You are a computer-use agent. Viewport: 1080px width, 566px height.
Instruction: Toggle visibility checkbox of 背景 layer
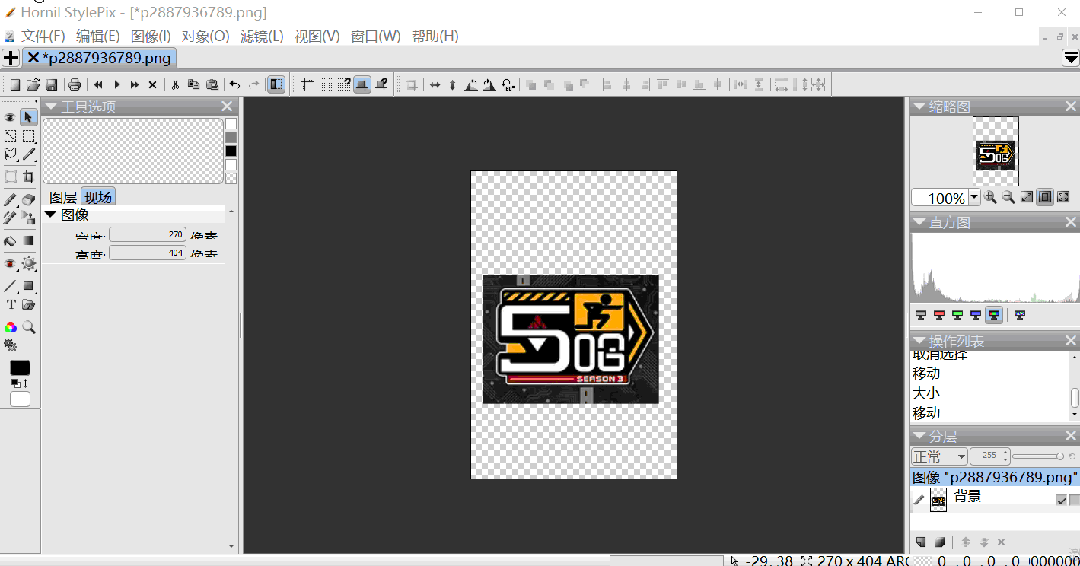click(1061, 500)
